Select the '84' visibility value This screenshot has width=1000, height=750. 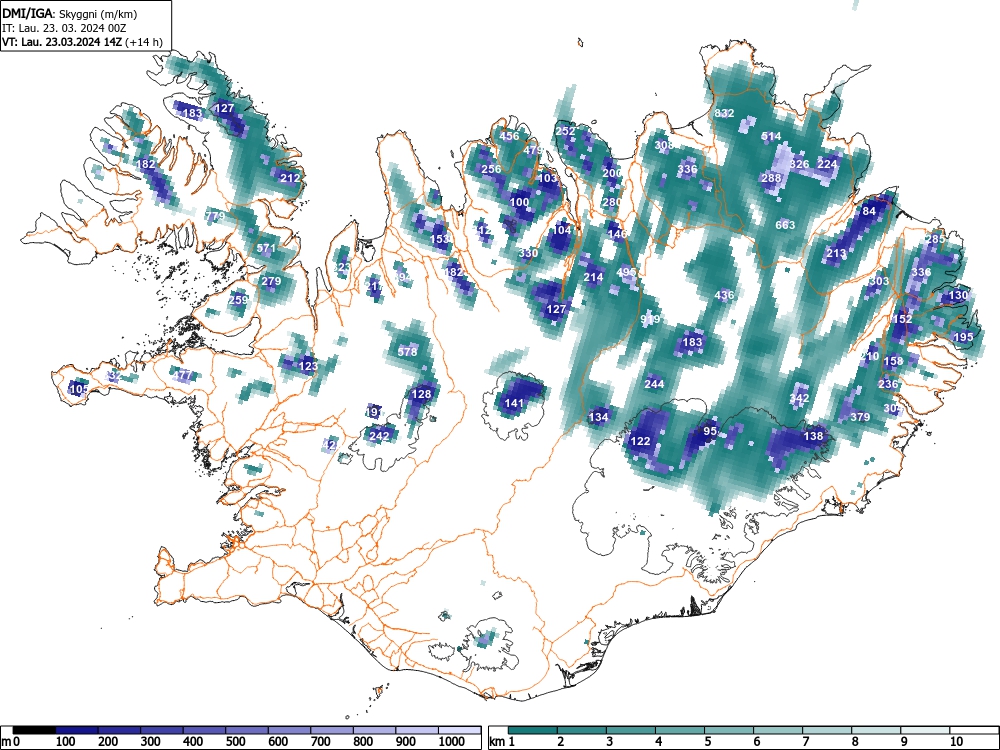869,211
